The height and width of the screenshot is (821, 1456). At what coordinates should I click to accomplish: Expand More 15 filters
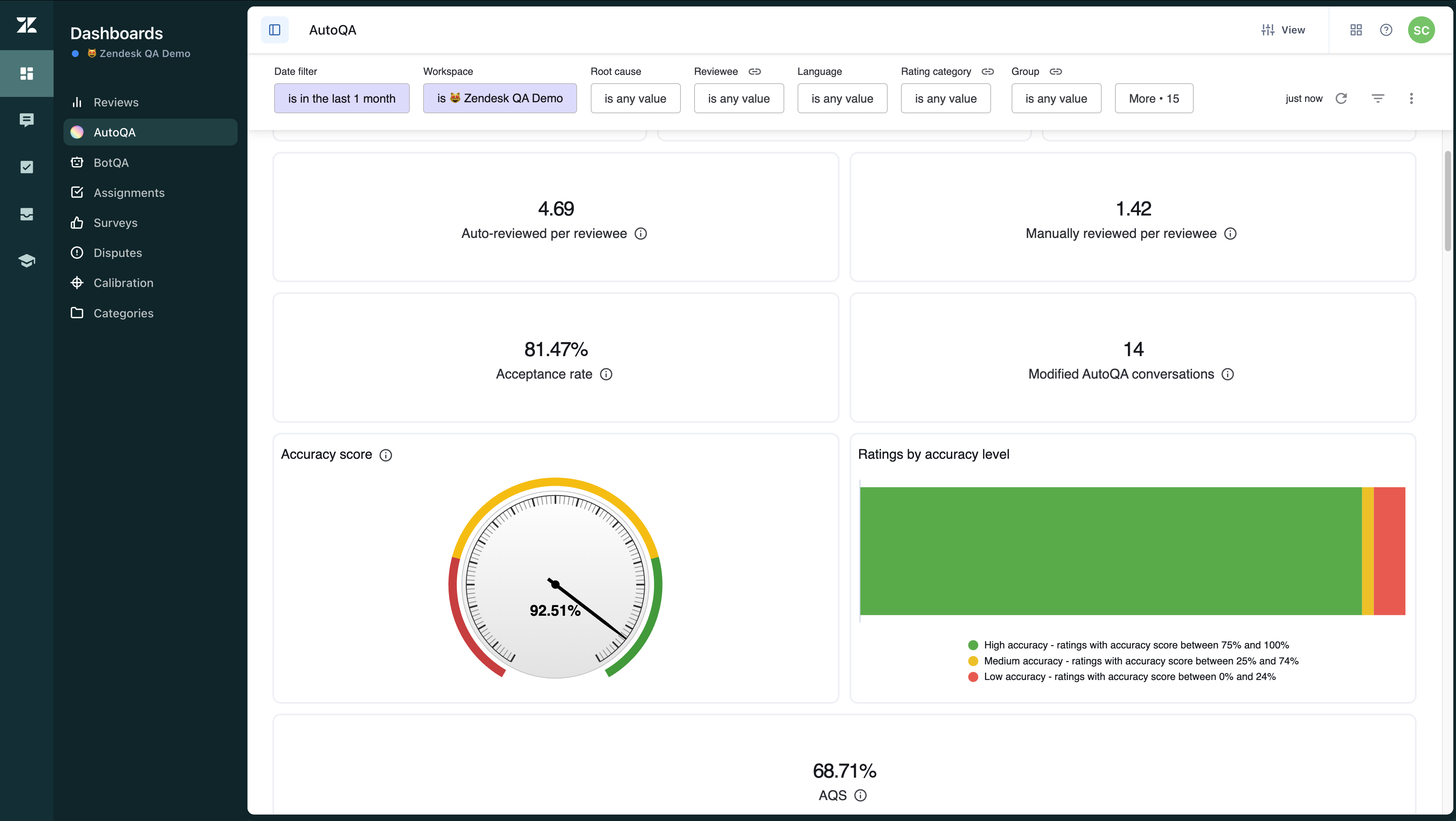pyautogui.click(x=1154, y=98)
